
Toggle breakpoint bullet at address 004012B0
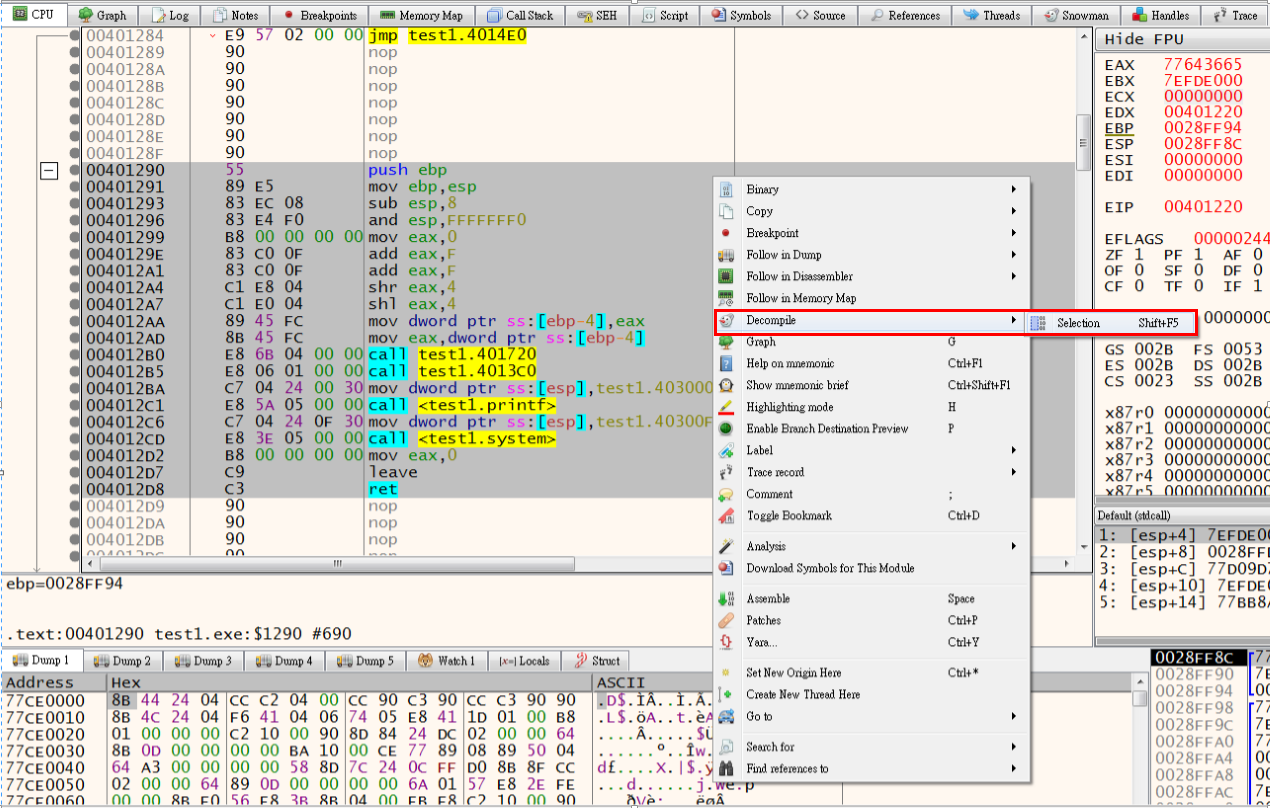[75, 354]
